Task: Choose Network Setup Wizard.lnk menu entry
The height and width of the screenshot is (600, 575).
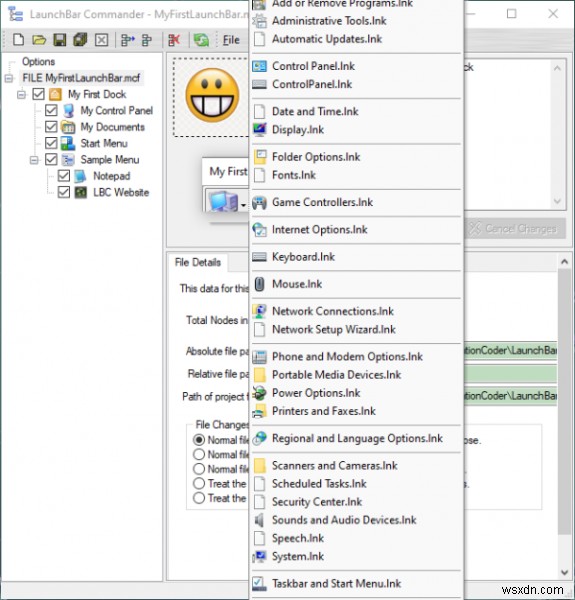Action: [357, 329]
